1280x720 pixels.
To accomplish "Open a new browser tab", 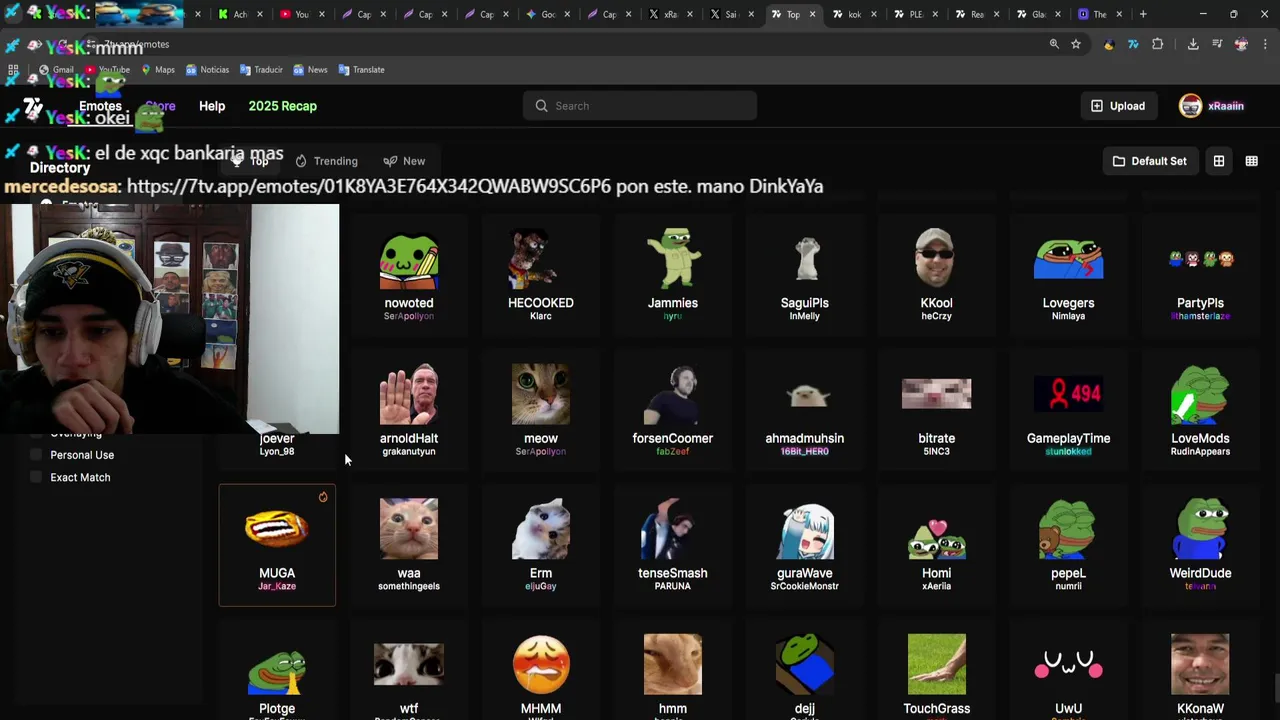I will (x=1143, y=14).
